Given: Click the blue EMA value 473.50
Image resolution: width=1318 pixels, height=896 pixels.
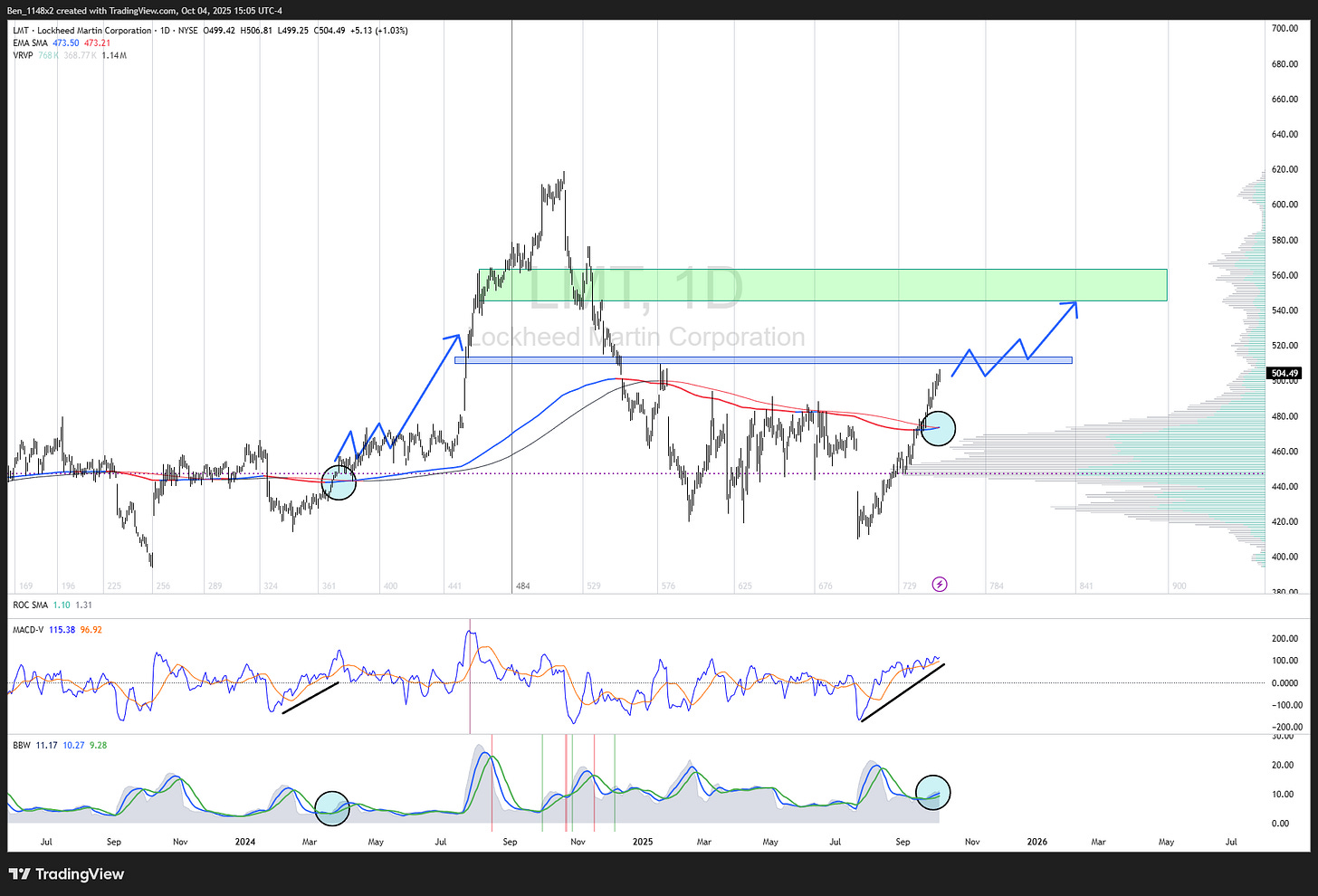Looking at the screenshot, I should (x=66, y=43).
